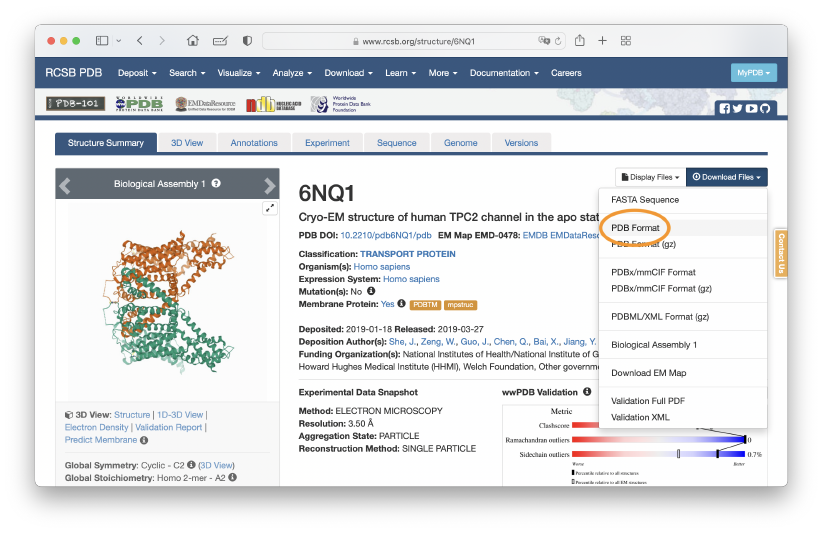Open the Learn dropdown
The image size is (823, 533).
(400, 73)
